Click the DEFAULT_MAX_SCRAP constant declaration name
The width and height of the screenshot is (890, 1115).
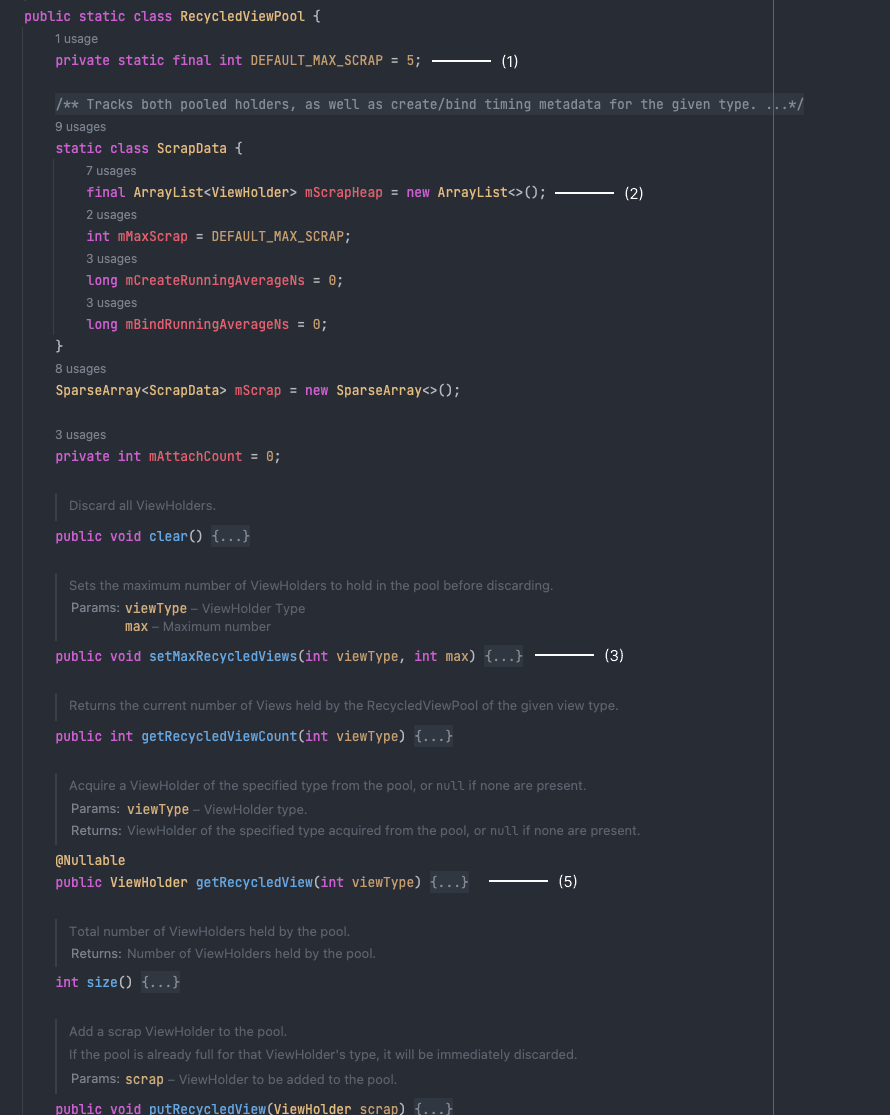point(316,60)
